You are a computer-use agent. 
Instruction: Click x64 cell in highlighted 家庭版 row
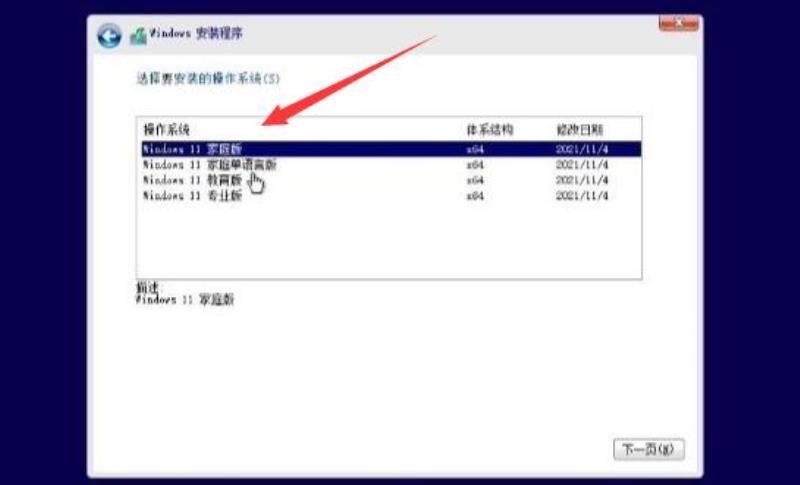(x=475, y=150)
